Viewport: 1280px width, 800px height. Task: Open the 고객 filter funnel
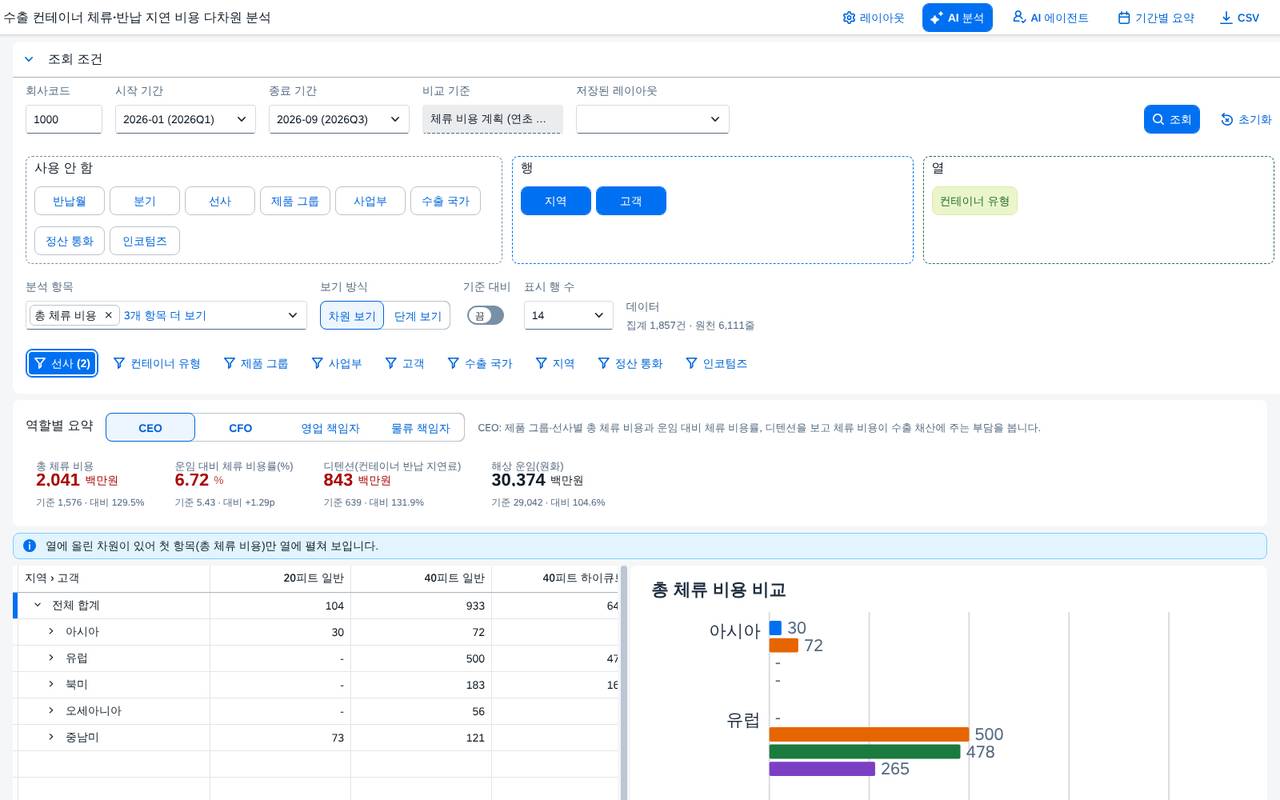click(391, 363)
